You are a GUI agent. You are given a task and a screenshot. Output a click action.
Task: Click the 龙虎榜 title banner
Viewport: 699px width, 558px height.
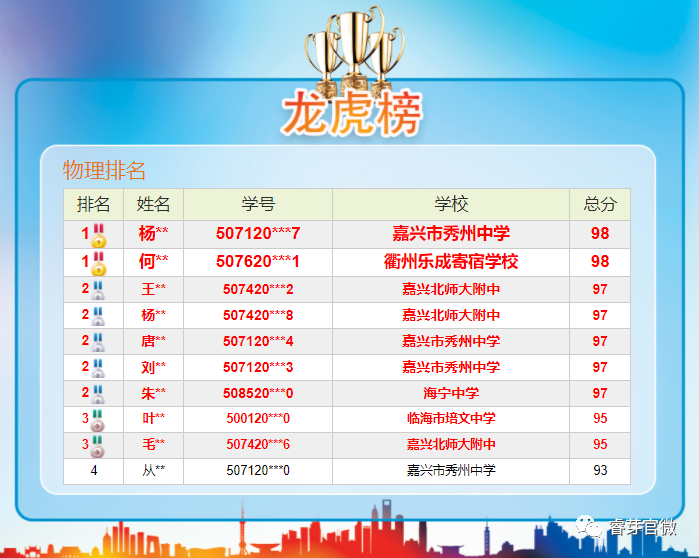coord(352,113)
